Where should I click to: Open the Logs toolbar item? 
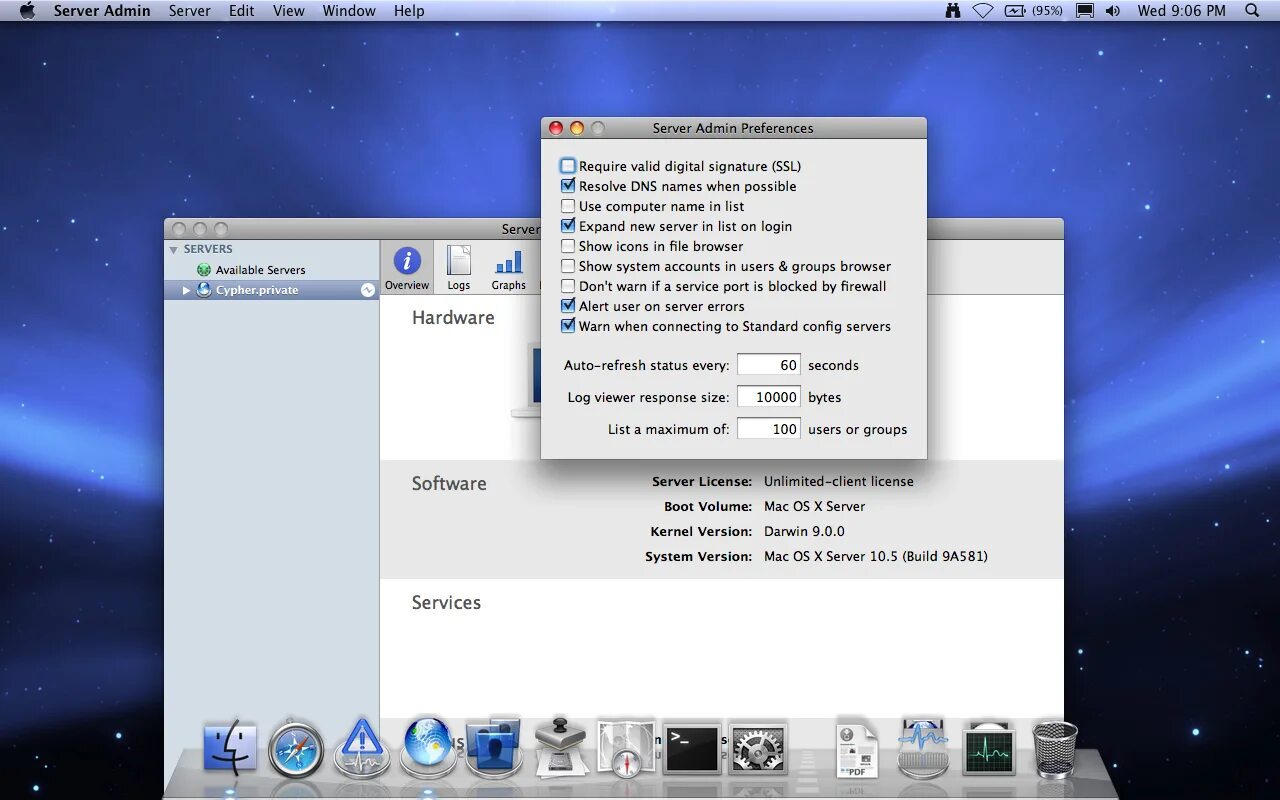(459, 268)
